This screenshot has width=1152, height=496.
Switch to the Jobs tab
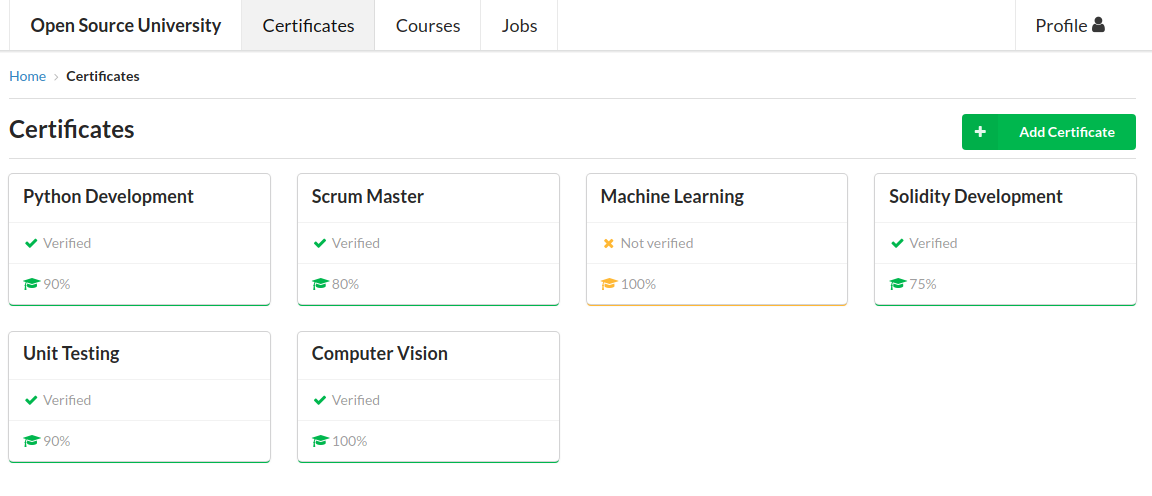pyautogui.click(x=519, y=26)
